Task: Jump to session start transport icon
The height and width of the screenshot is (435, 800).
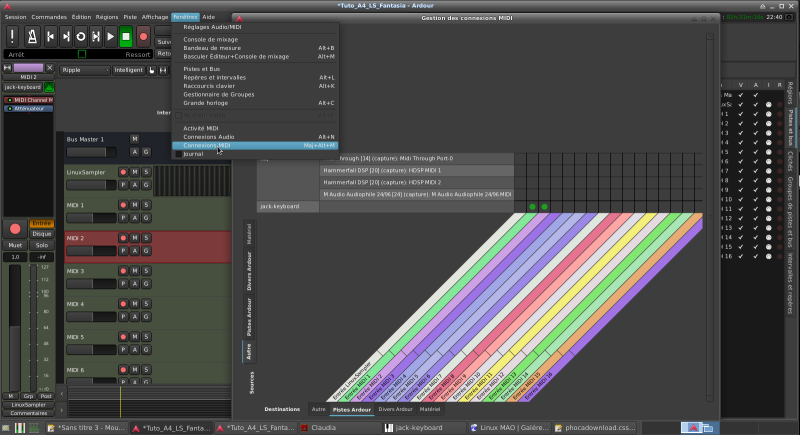Action: pos(48,36)
